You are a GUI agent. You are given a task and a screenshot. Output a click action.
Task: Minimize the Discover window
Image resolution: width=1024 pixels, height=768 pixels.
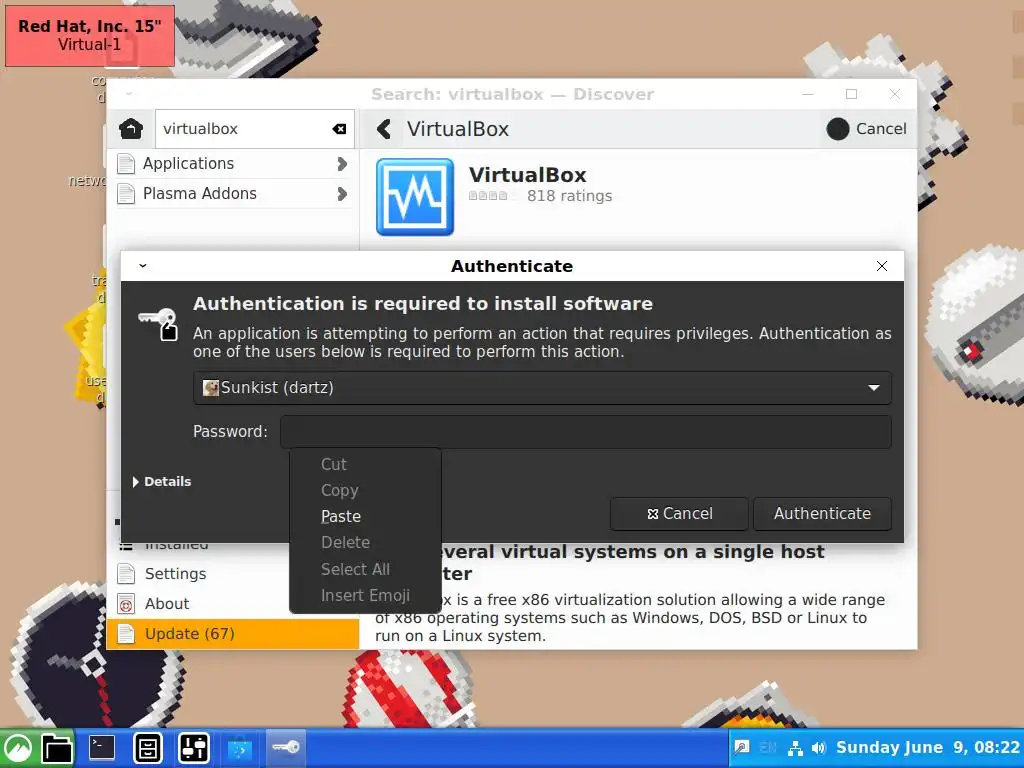(808, 94)
